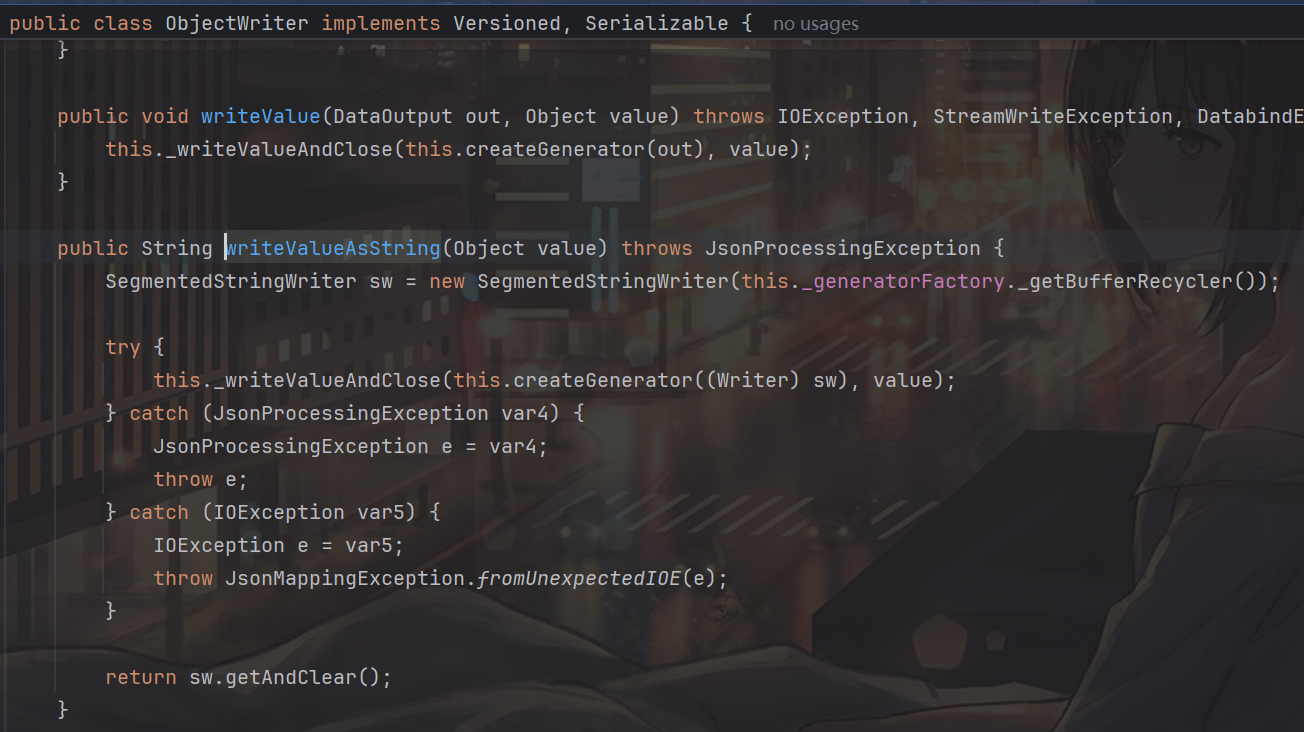This screenshot has width=1304, height=732.
Task: Click the return keyword
Action: [141, 677]
